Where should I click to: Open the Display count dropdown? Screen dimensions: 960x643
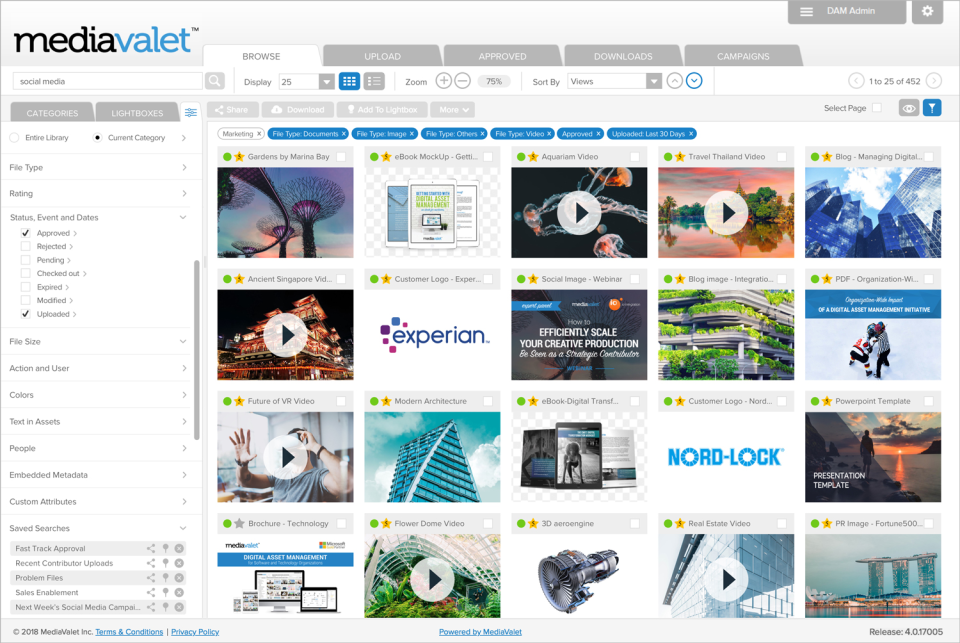pos(325,81)
